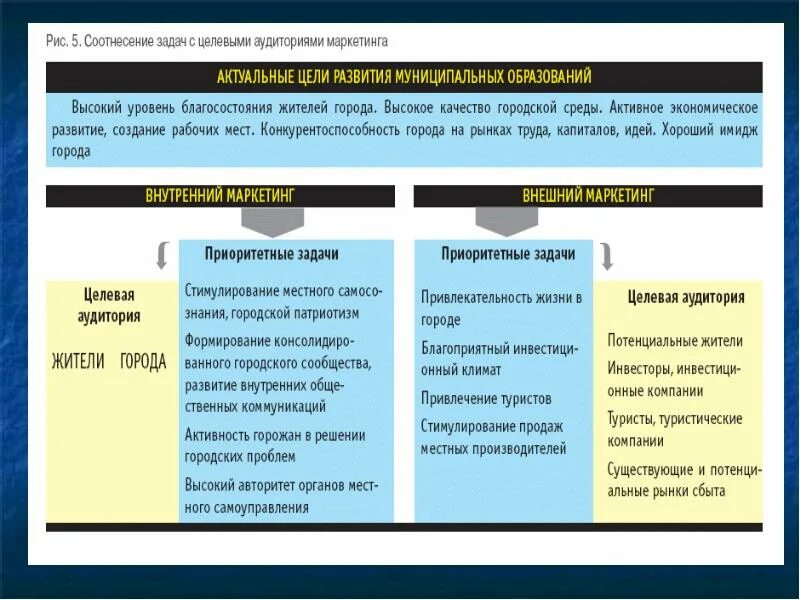Click 'Потенциальные жители' item
Screen dimensions: 800x600
[674, 341]
